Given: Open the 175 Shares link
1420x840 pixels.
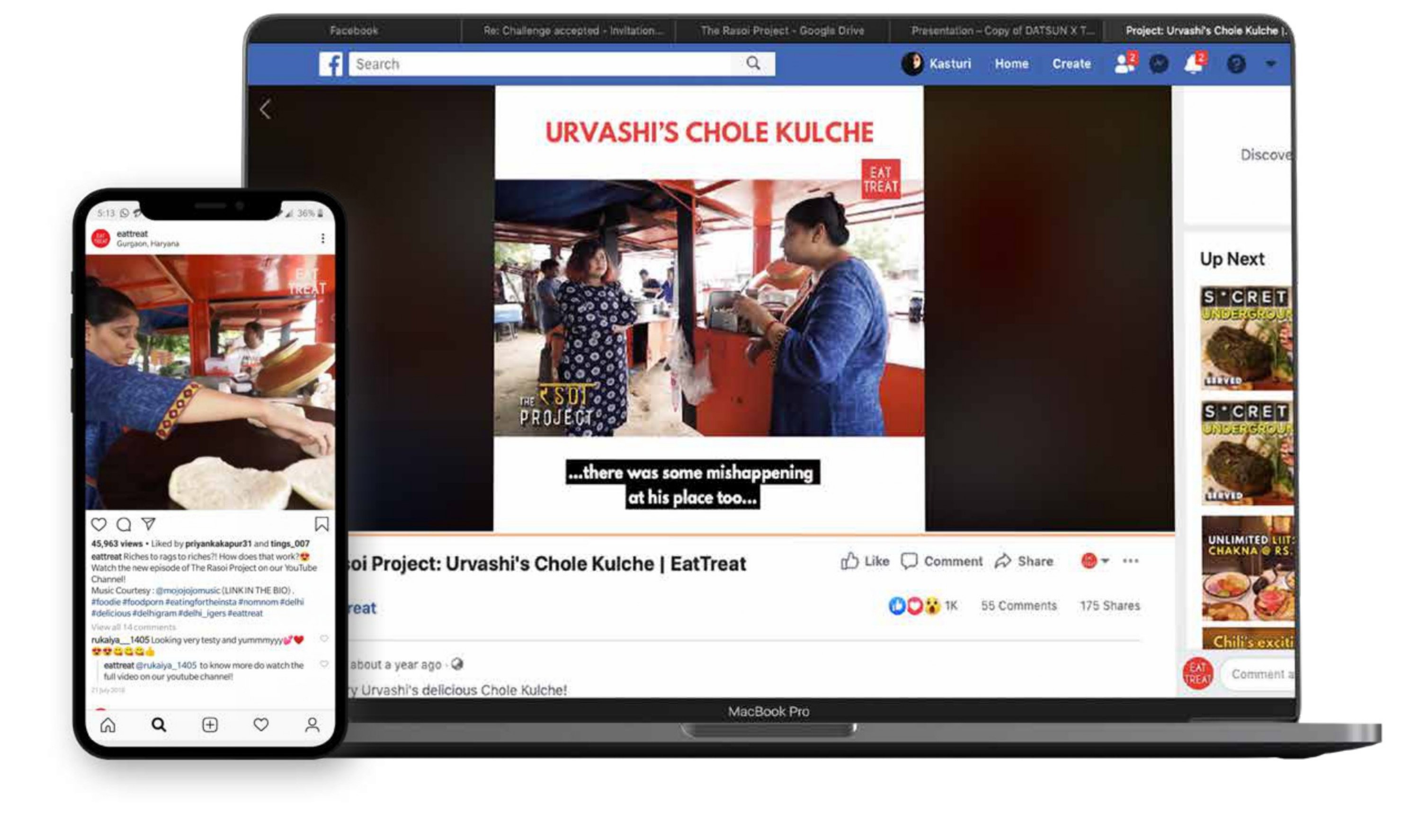Looking at the screenshot, I should coord(1109,606).
